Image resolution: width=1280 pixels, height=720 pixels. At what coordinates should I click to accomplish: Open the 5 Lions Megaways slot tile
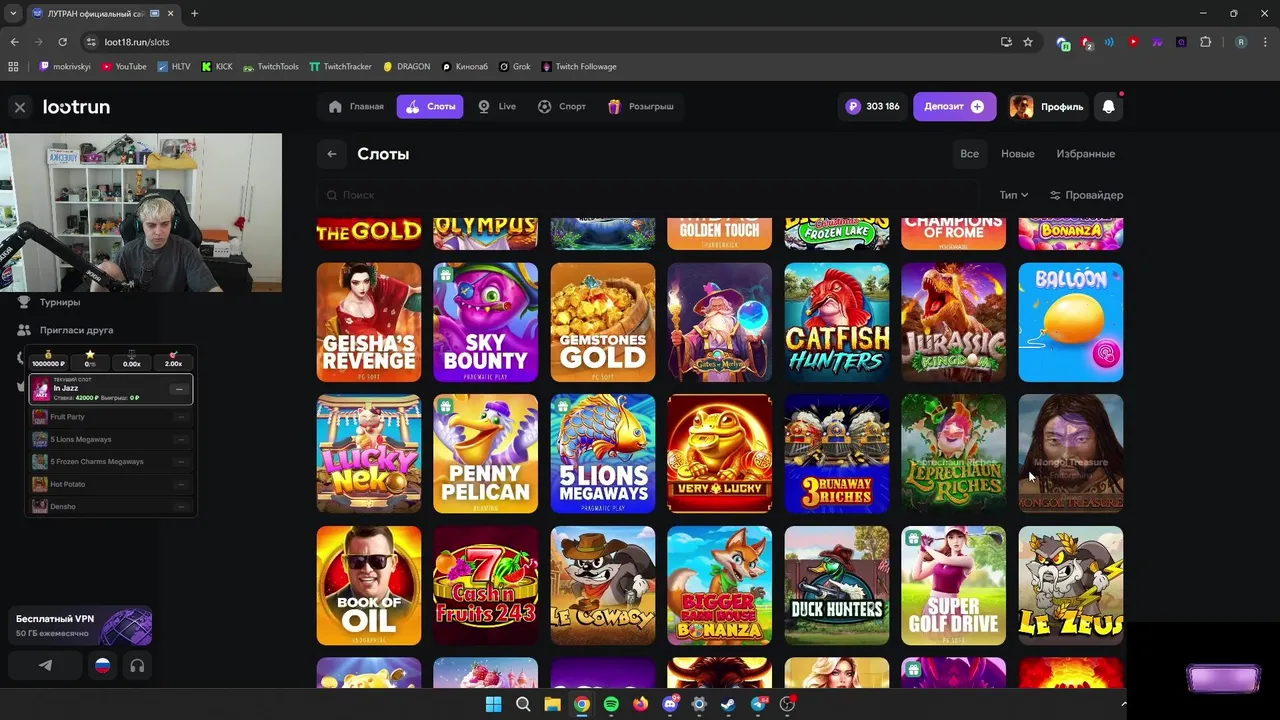pos(603,454)
